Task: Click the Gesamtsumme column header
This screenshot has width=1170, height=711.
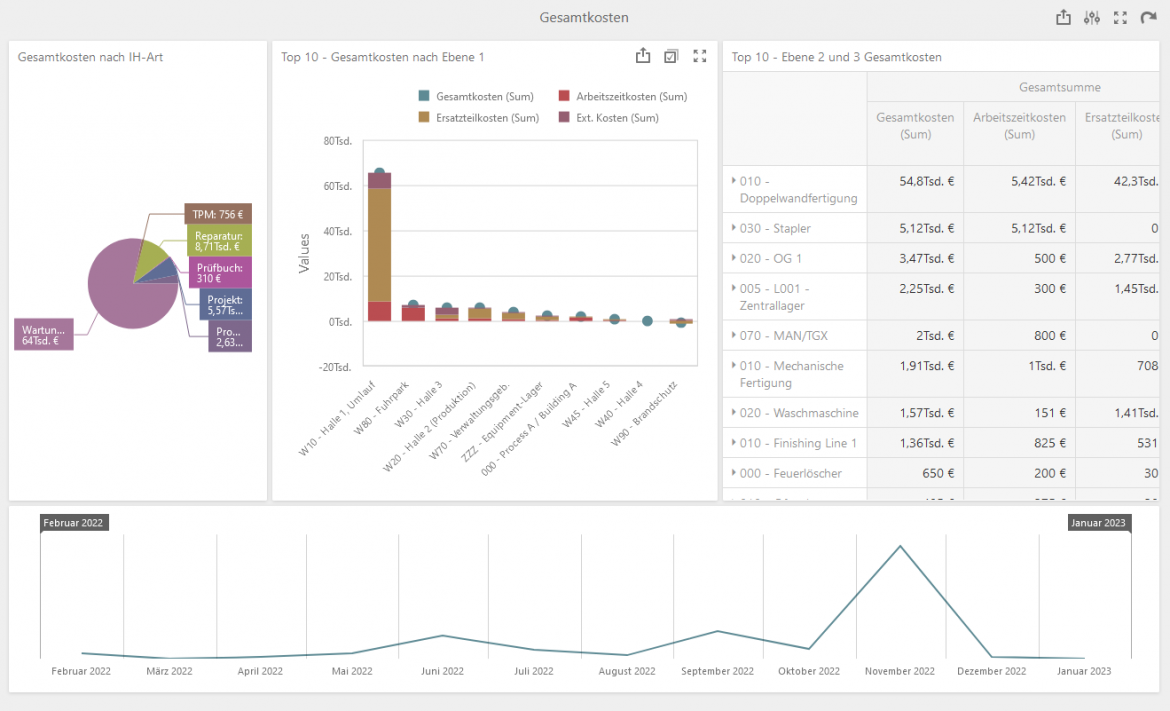Action: pos(1061,87)
